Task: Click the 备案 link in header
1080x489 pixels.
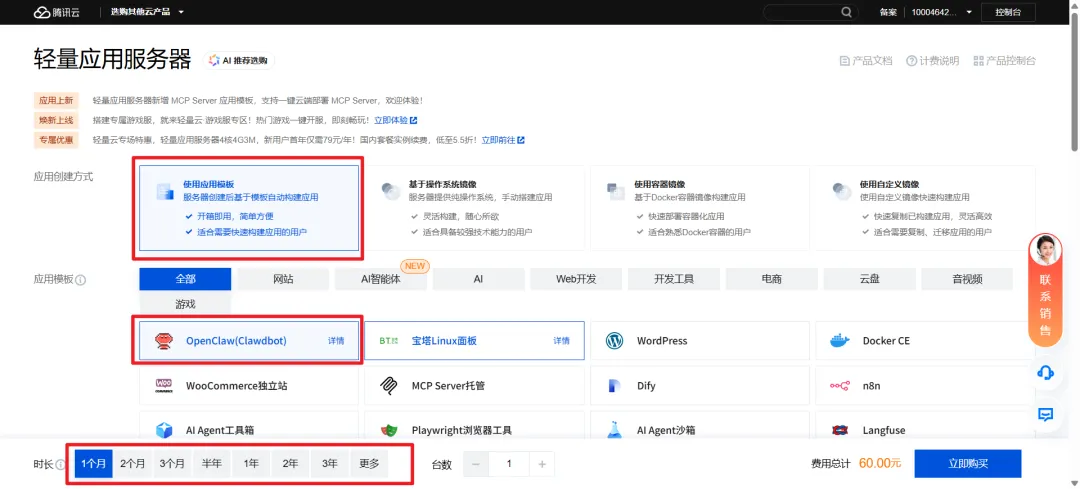Action: pos(888,12)
